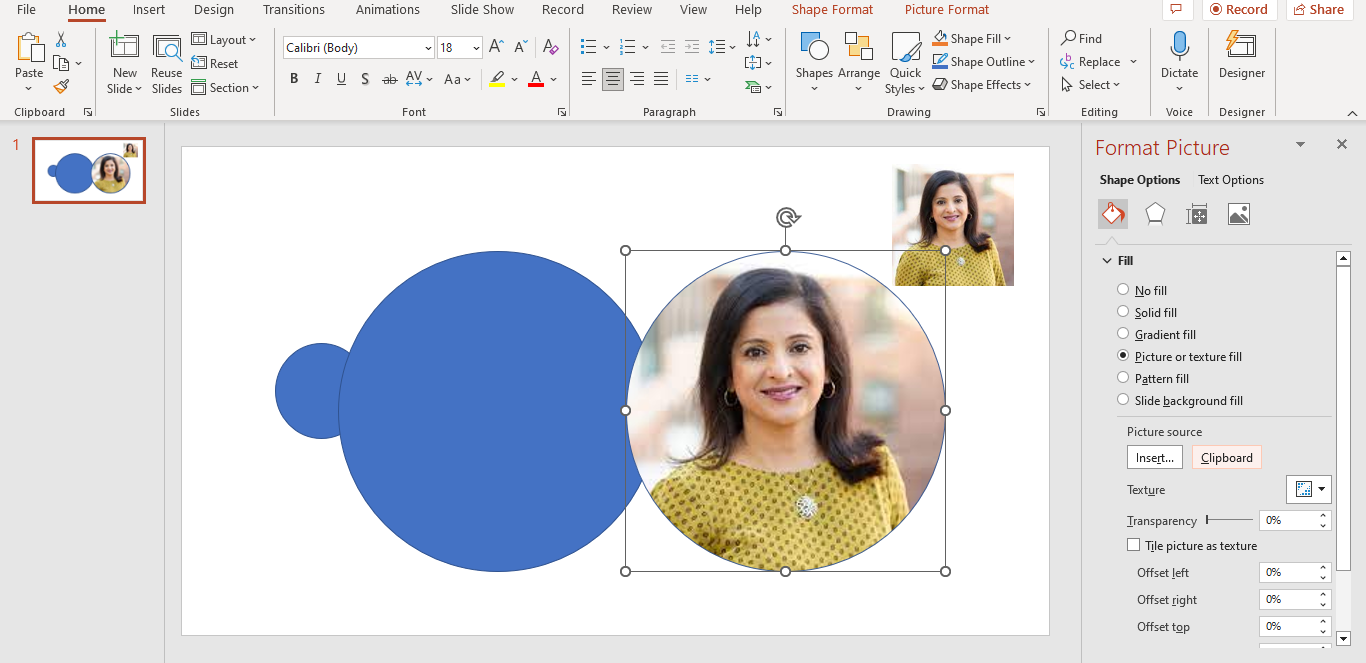This screenshot has width=1366, height=663.
Task: Open the Designer tool
Action: tap(1241, 57)
